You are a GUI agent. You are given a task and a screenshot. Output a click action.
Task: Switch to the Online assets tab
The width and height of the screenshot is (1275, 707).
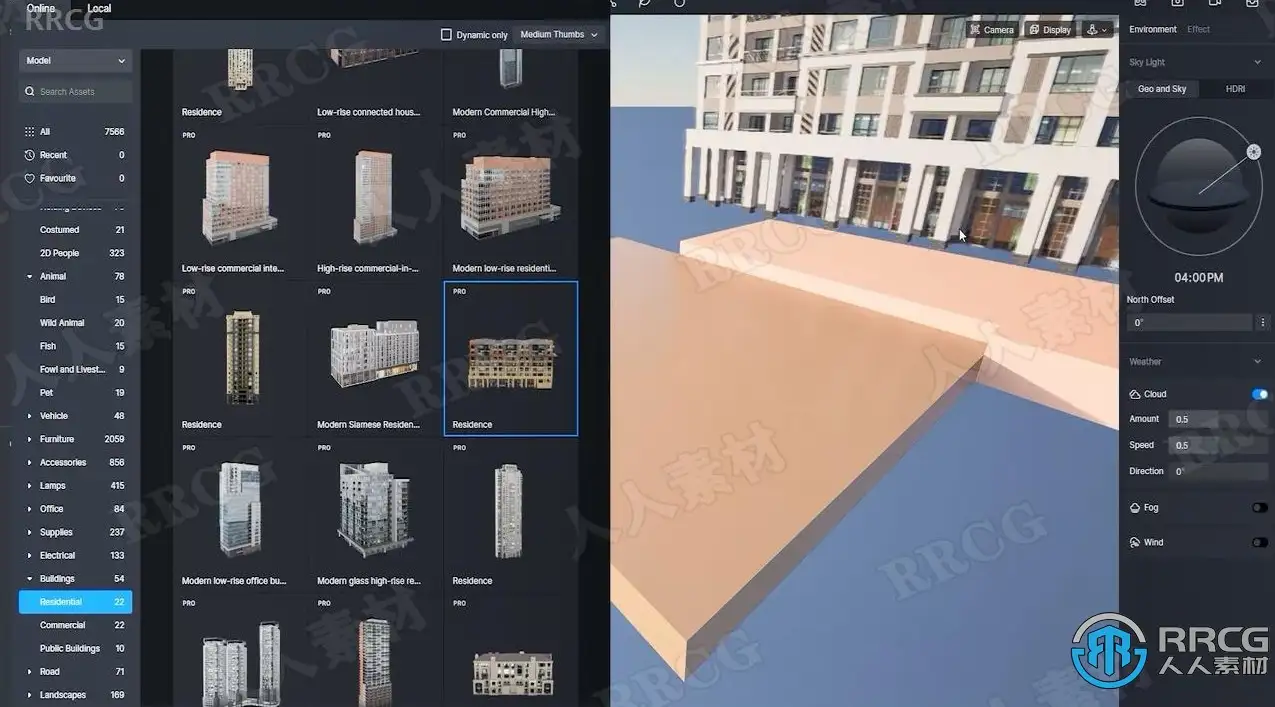41,8
